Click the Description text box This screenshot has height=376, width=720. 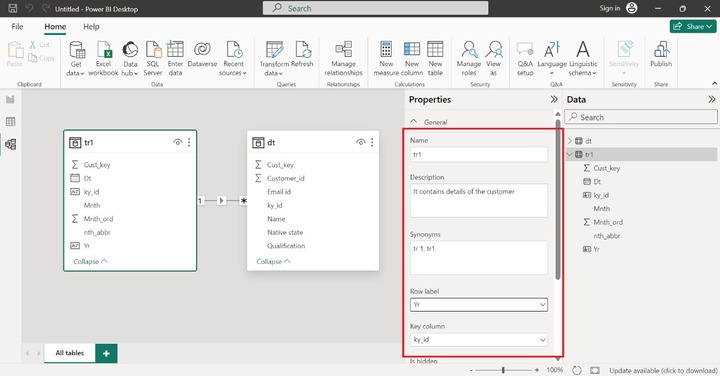click(478, 201)
